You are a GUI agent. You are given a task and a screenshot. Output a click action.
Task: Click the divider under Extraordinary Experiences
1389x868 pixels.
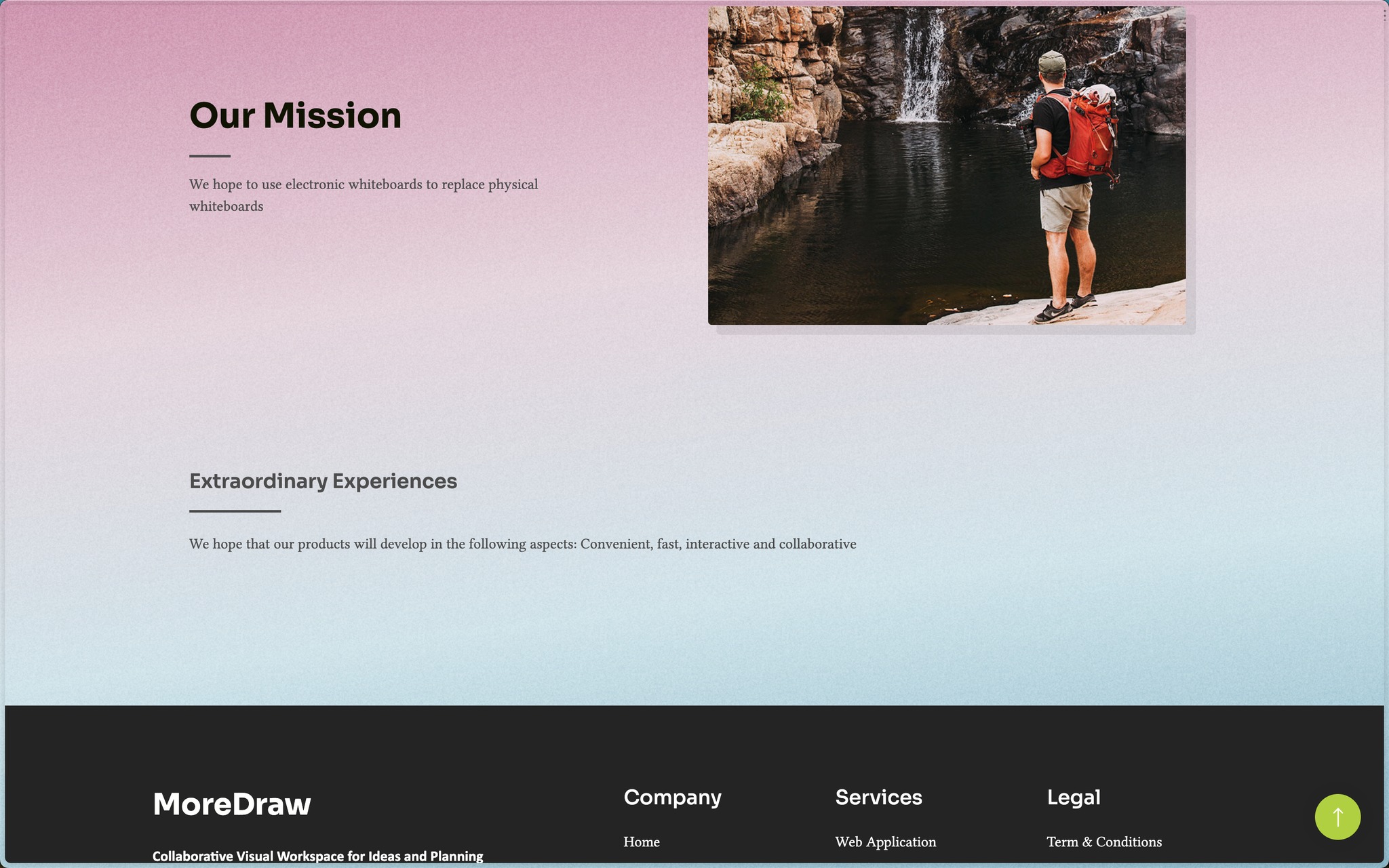coord(235,511)
